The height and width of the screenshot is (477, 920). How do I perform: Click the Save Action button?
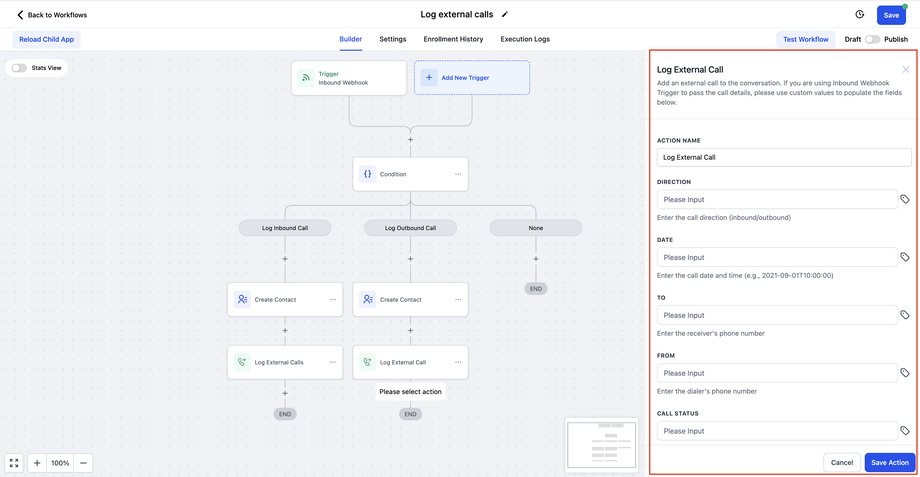(x=889, y=462)
